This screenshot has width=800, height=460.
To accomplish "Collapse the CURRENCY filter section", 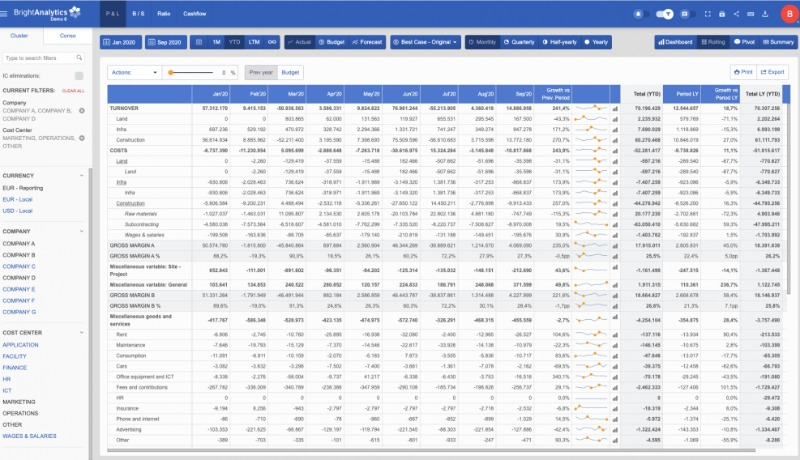I will 82,175.
